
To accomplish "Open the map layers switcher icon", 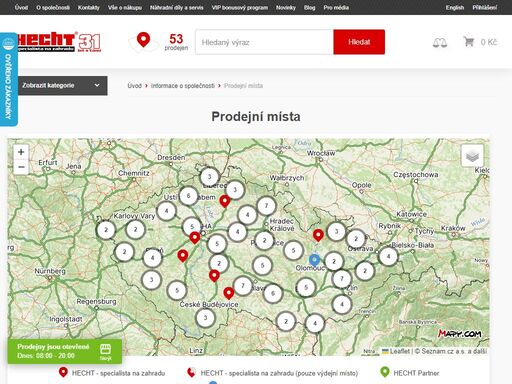I will [x=472, y=156].
